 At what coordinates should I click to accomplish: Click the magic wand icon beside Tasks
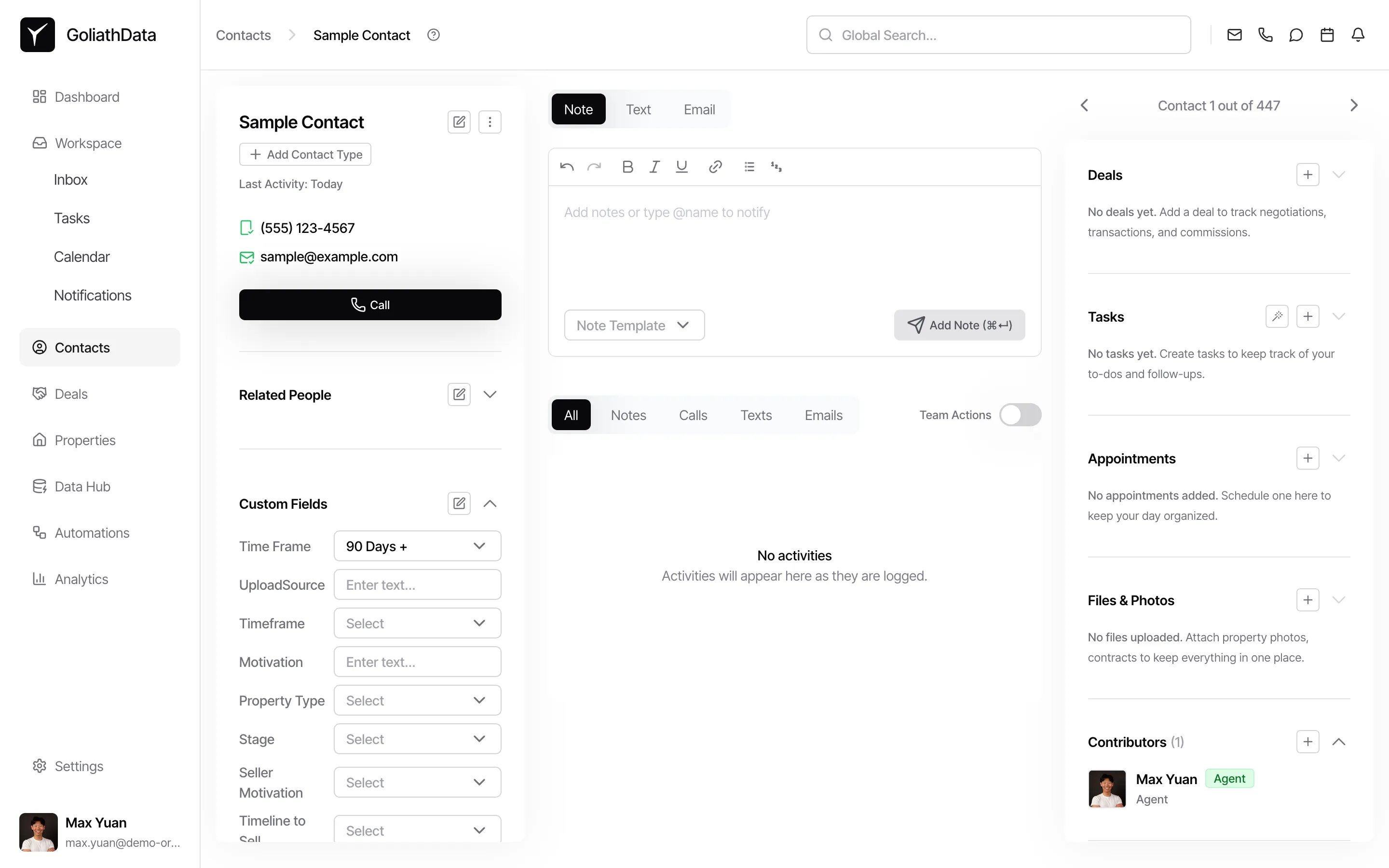click(1277, 316)
